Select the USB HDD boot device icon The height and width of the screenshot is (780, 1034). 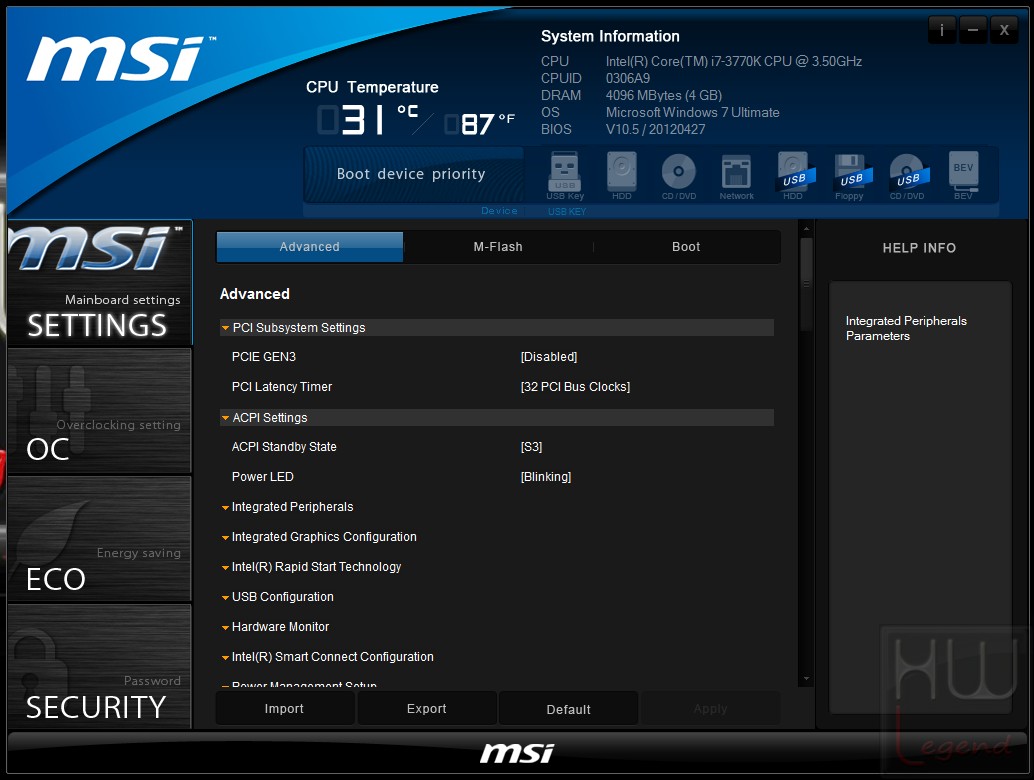click(x=794, y=175)
